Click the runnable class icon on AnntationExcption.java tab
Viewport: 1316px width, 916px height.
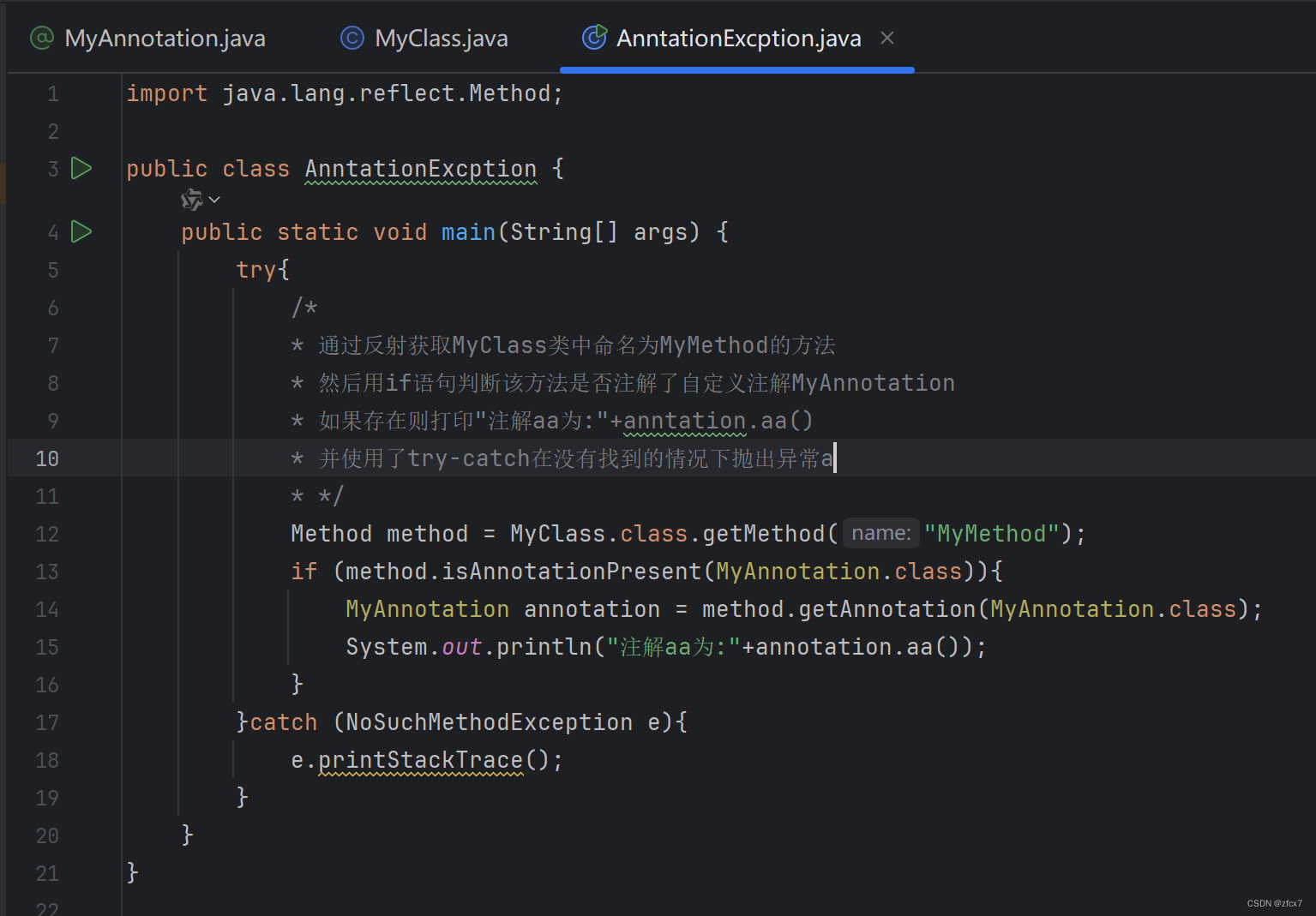click(594, 38)
